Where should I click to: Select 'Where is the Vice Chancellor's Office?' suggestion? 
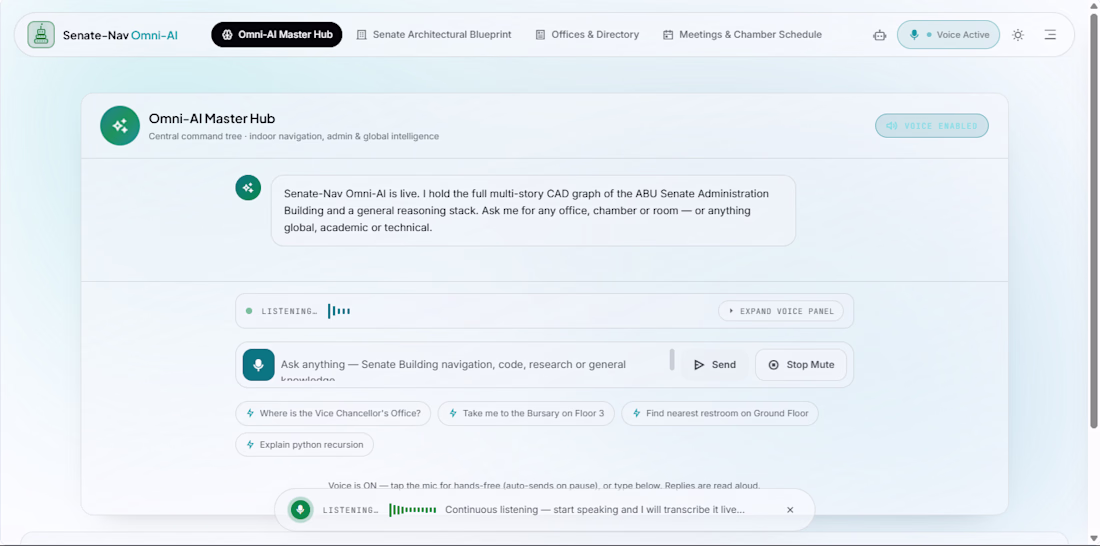(333, 413)
